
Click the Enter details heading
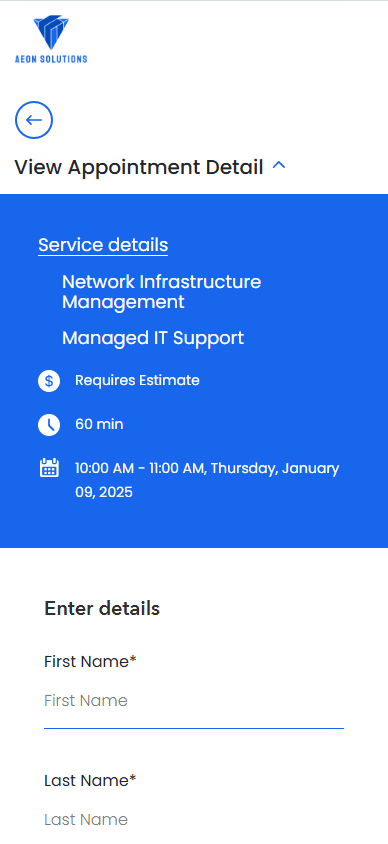(x=102, y=609)
